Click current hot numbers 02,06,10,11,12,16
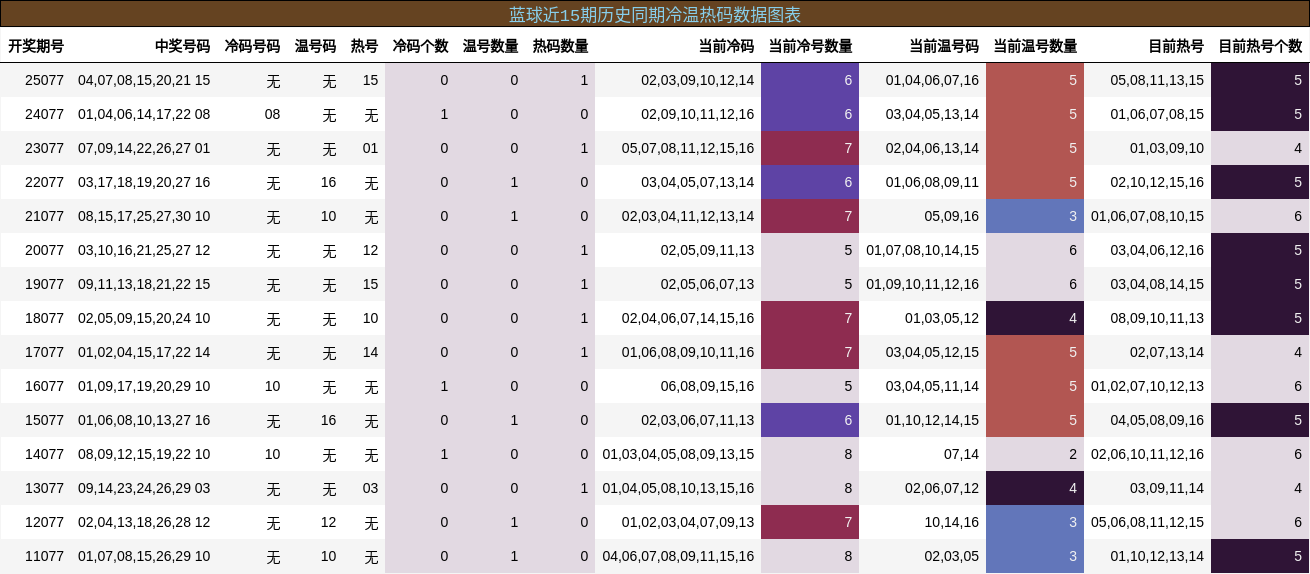The height and width of the screenshot is (574, 1310). pos(1148,454)
